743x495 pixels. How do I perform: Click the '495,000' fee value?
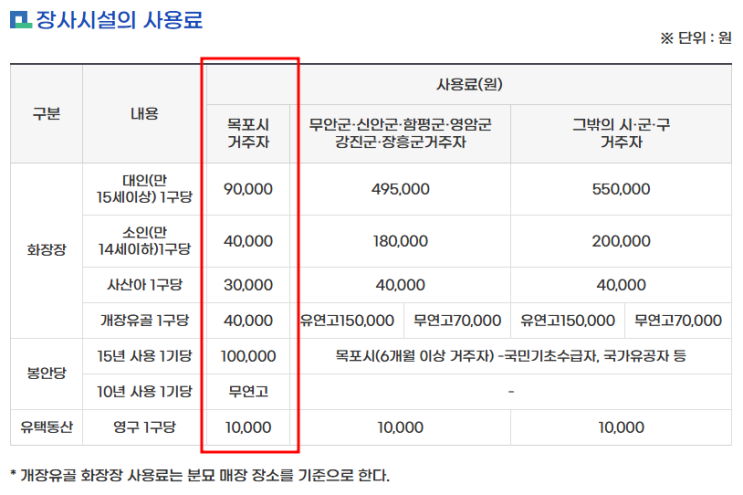pyautogui.click(x=400, y=189)
